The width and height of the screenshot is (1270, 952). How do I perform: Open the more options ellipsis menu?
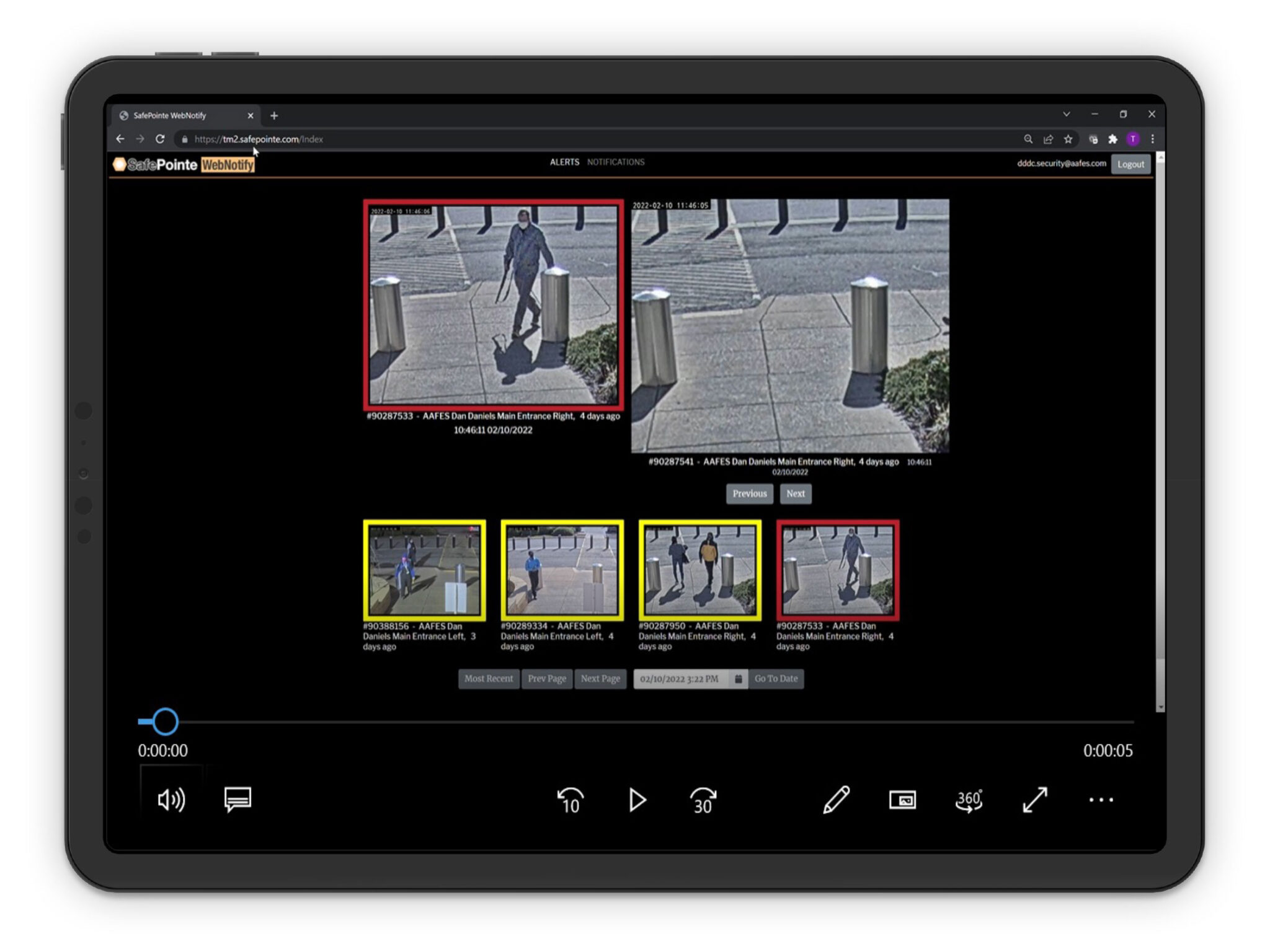click(x=1101, y=800)
